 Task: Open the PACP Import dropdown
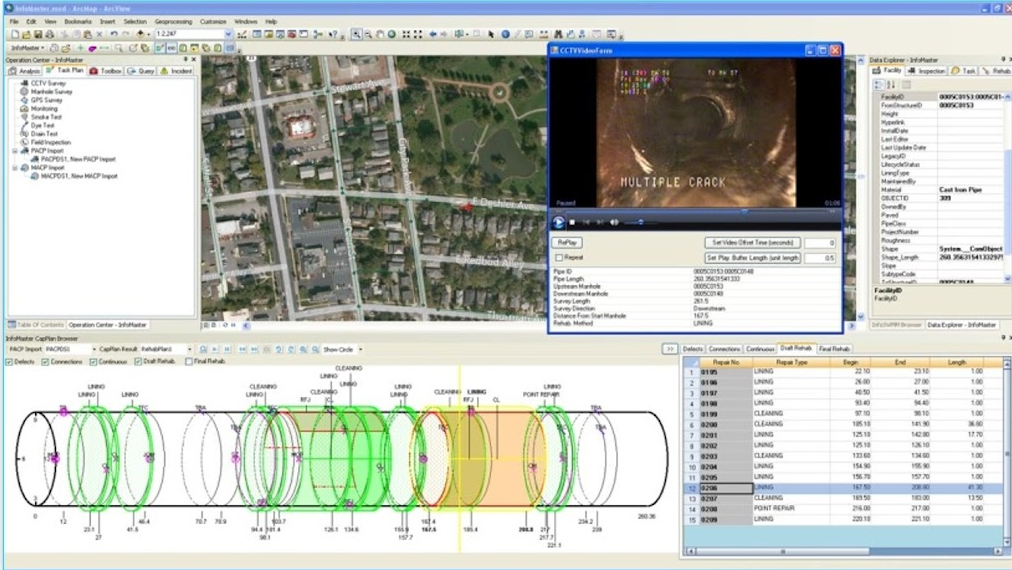(94, 349)
